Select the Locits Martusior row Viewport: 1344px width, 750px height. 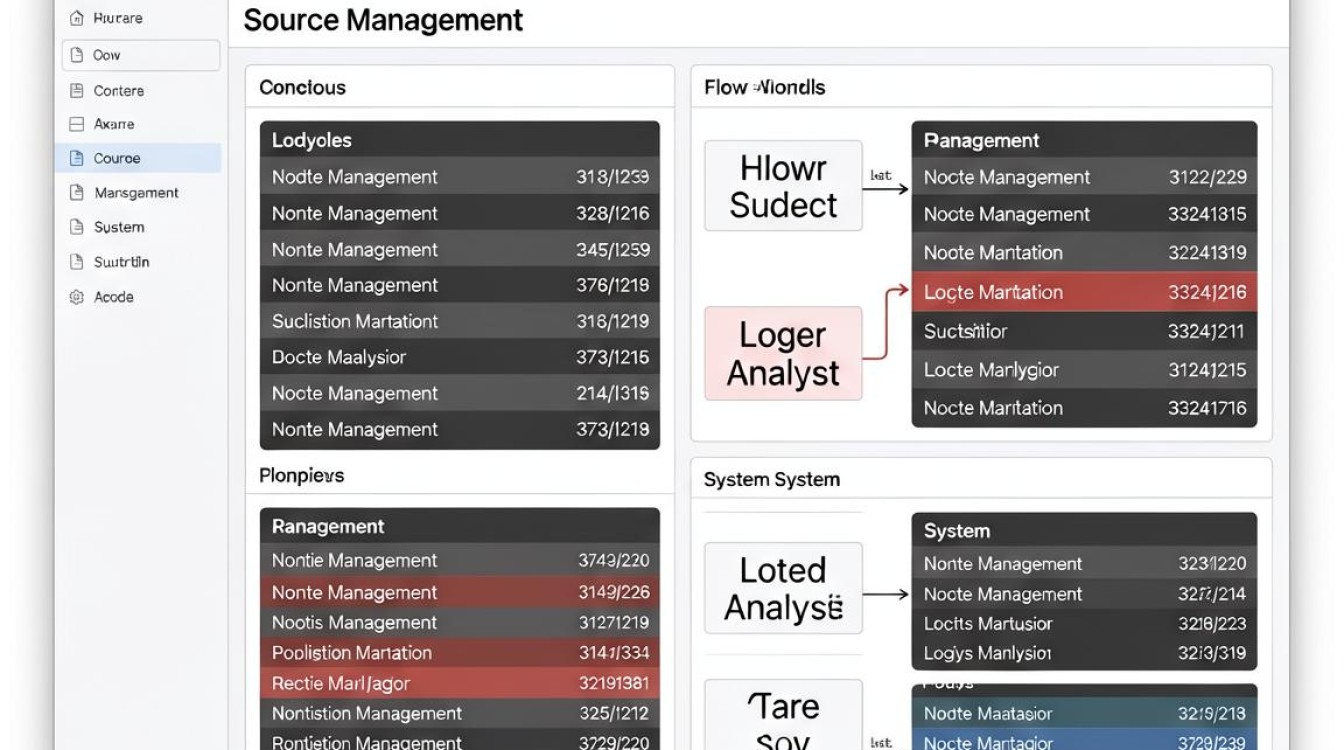pyautogui.click(x=1085, y=623)
